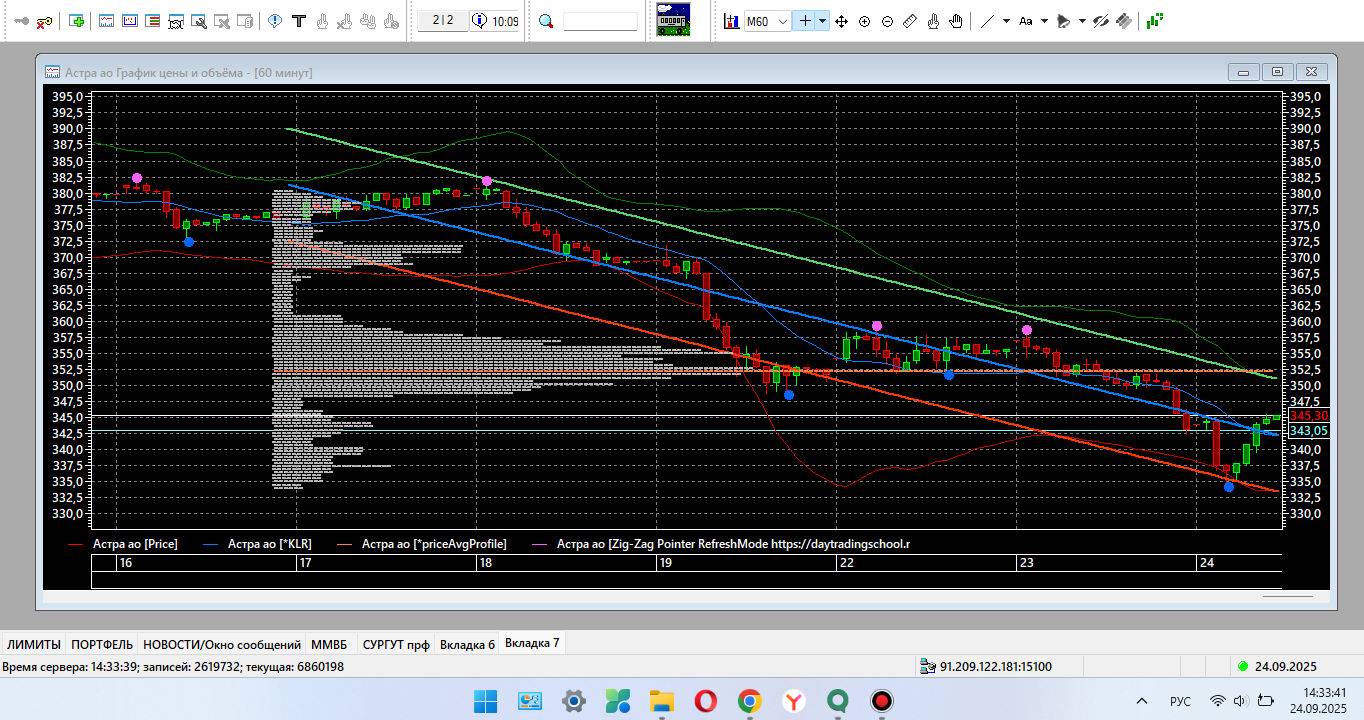
Task: Click the green plus create window icon
Action: click(77, 21)
